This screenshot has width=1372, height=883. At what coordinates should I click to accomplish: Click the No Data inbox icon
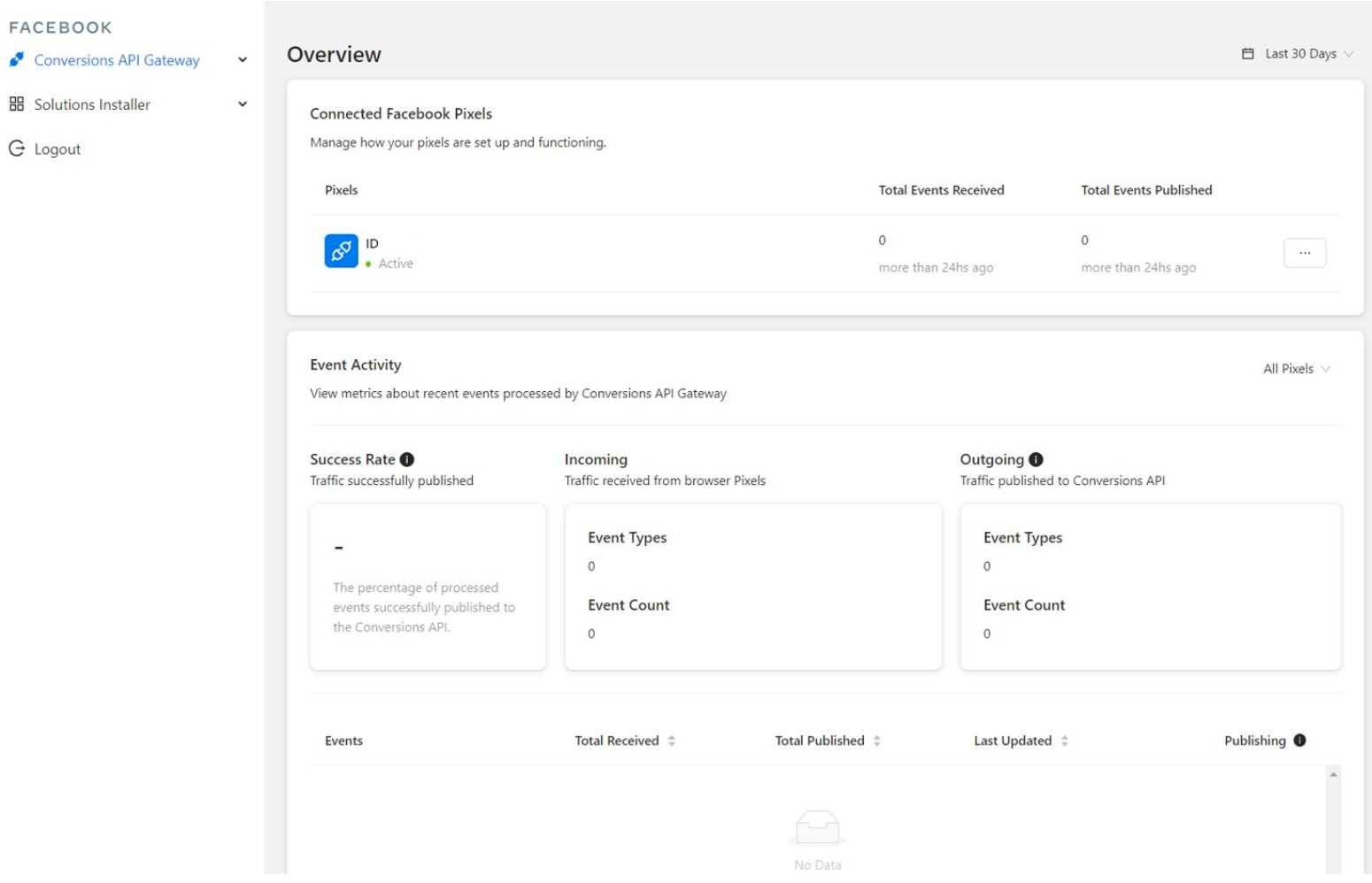click(817, 827)
